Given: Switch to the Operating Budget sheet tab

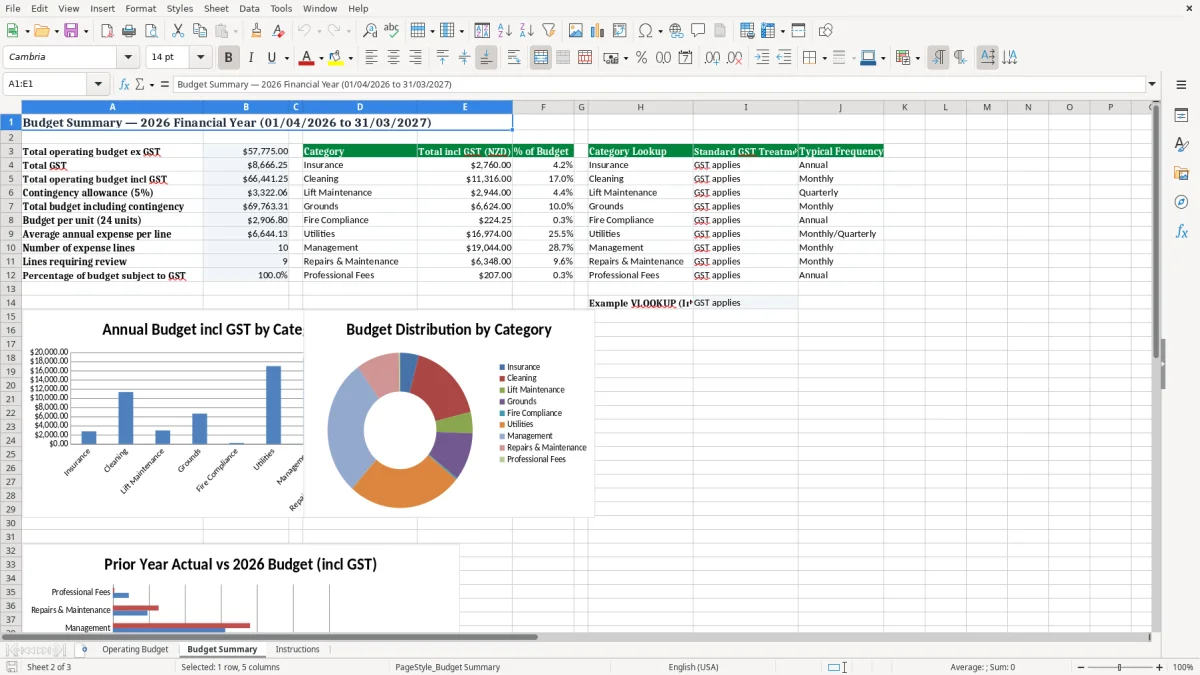Looking at the screenshot, I should [x=135, y=649].
